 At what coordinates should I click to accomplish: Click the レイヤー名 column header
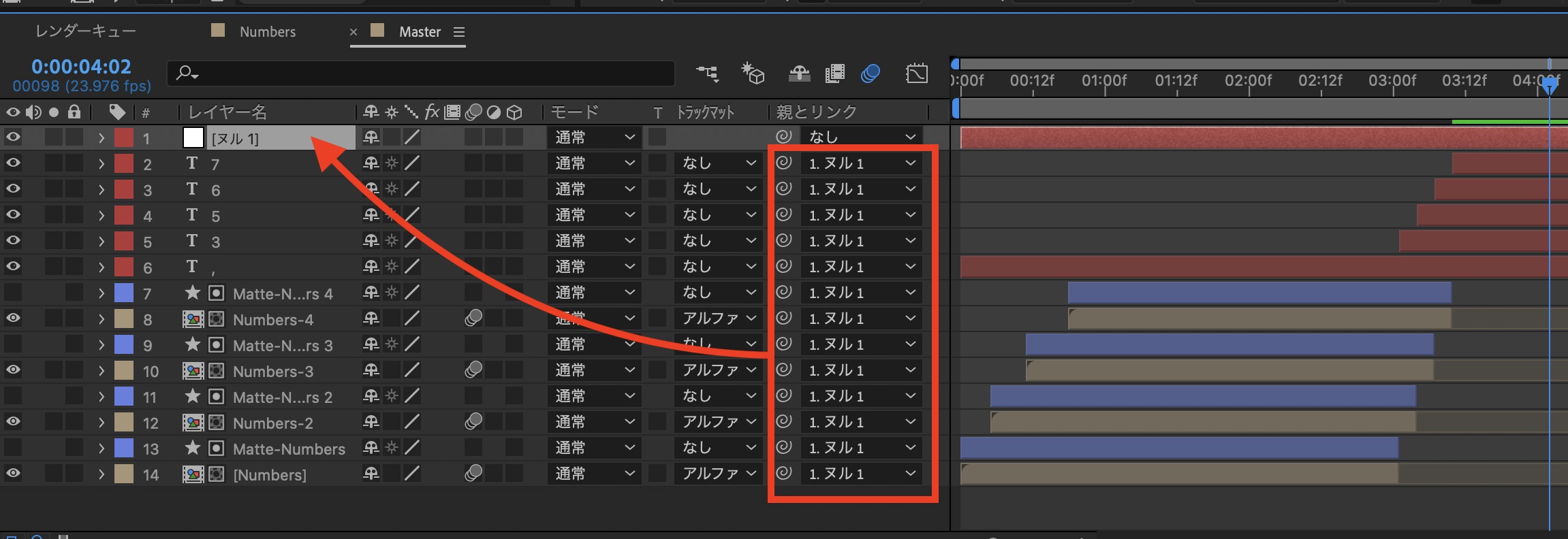pos(227,112)
